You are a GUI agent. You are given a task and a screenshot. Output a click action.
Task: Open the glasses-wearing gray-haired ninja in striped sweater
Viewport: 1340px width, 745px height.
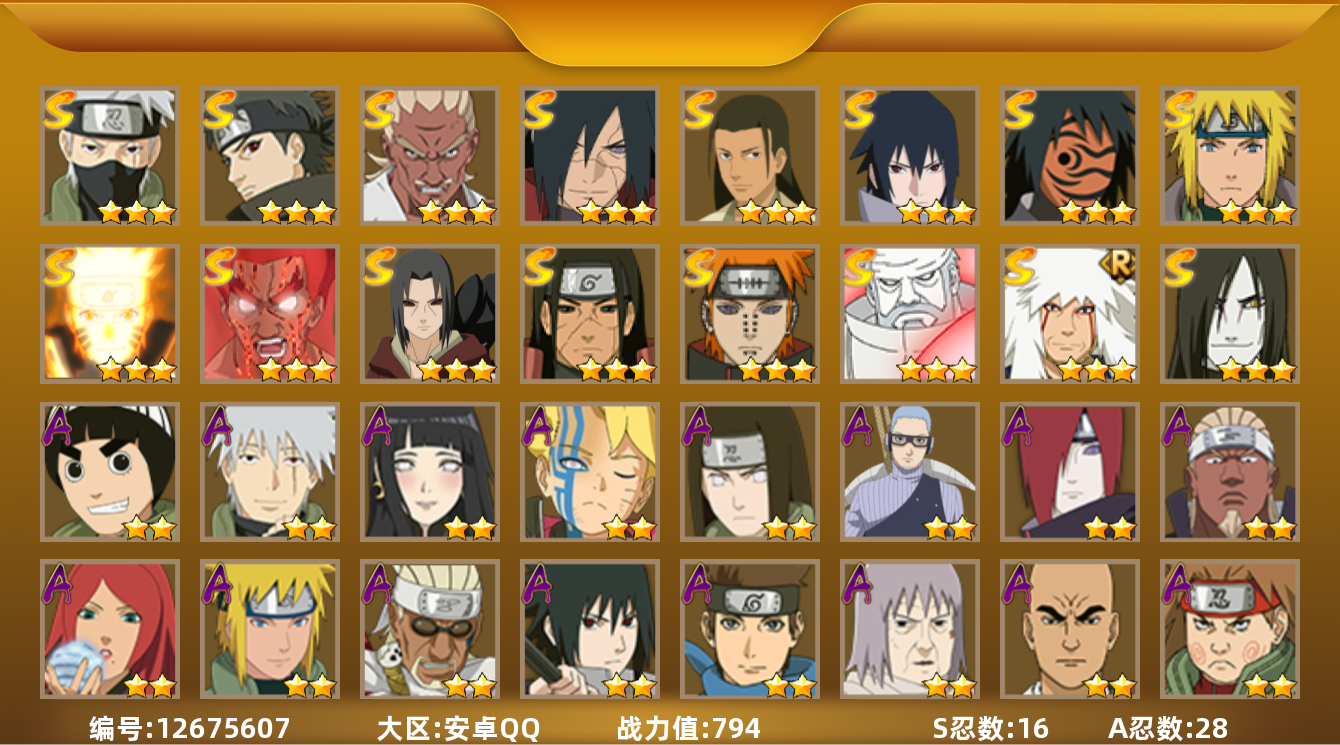coord(910,471)
